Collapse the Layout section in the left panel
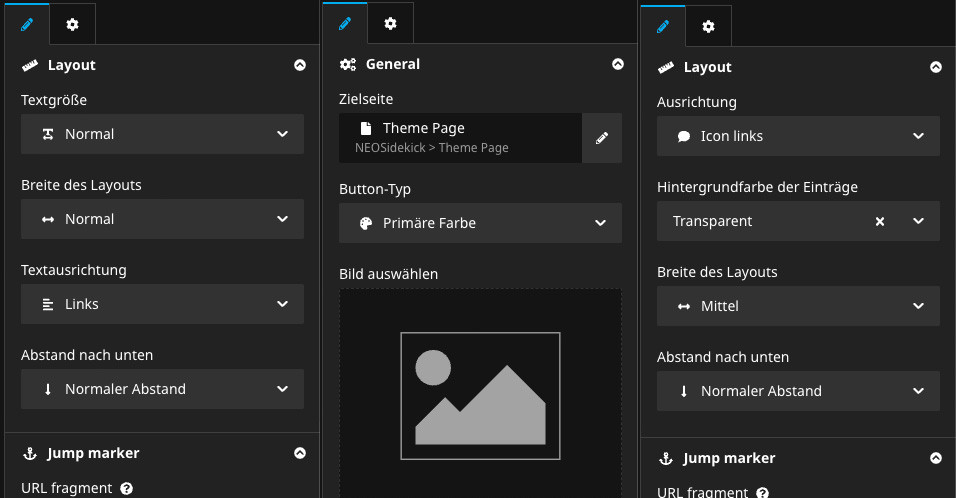The width and height of the screenshot is (956, 498). (x=300, y=65)
